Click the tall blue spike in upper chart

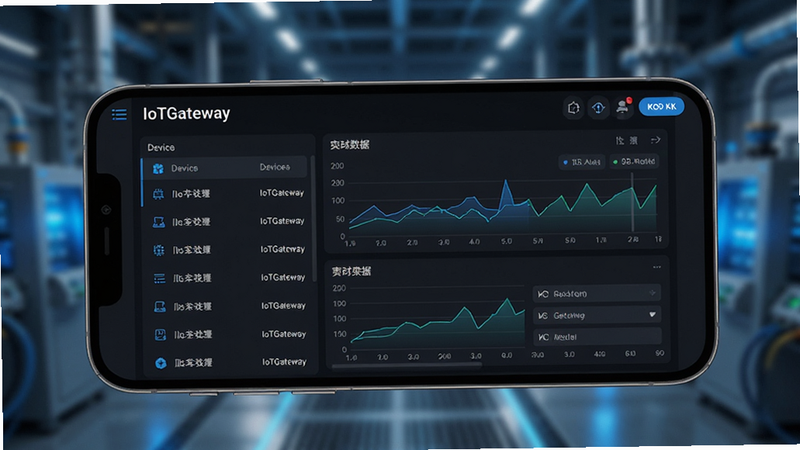pyautogui.click(x=506, y=193)
